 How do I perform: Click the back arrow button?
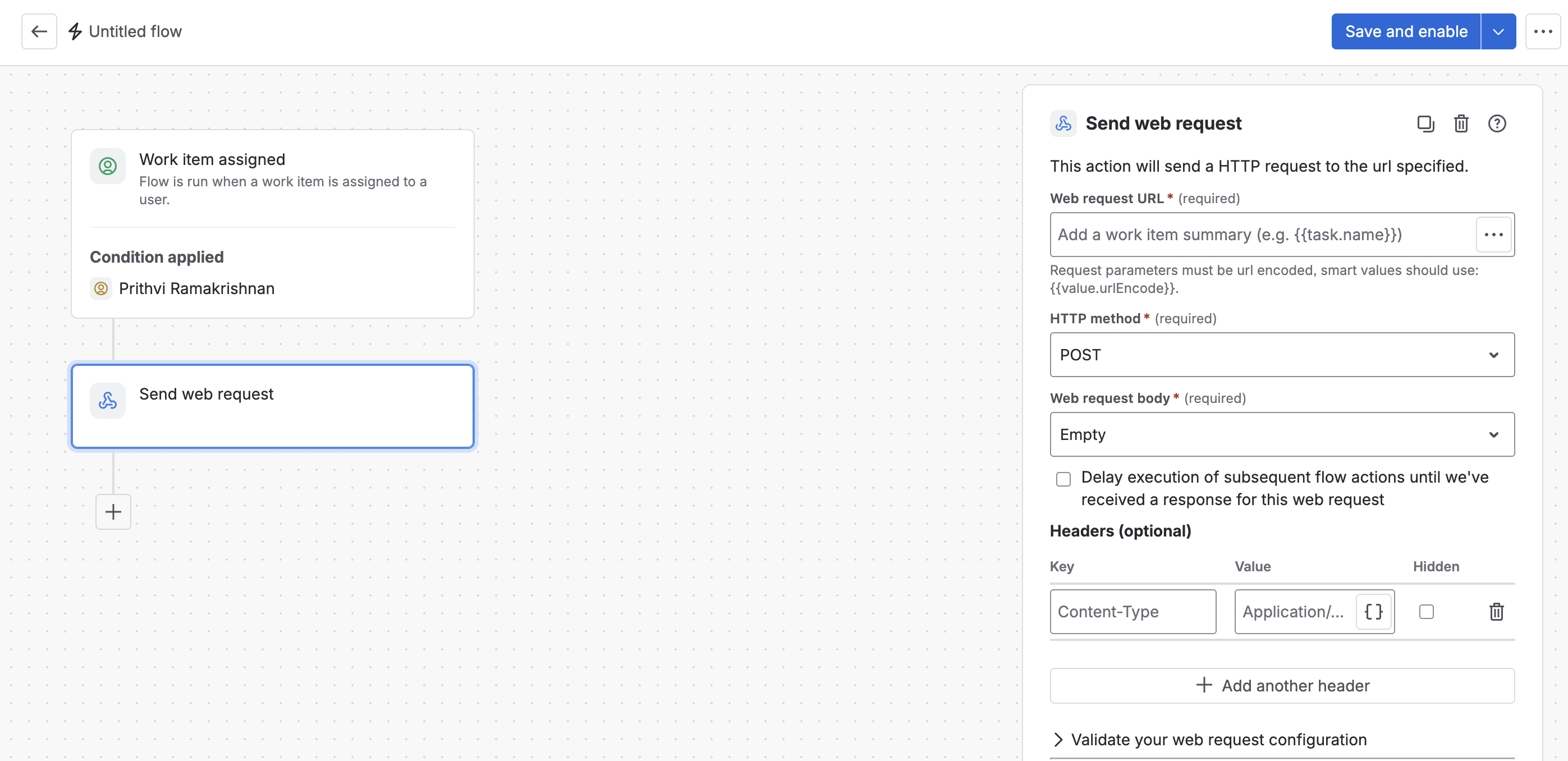pos(39,31)
